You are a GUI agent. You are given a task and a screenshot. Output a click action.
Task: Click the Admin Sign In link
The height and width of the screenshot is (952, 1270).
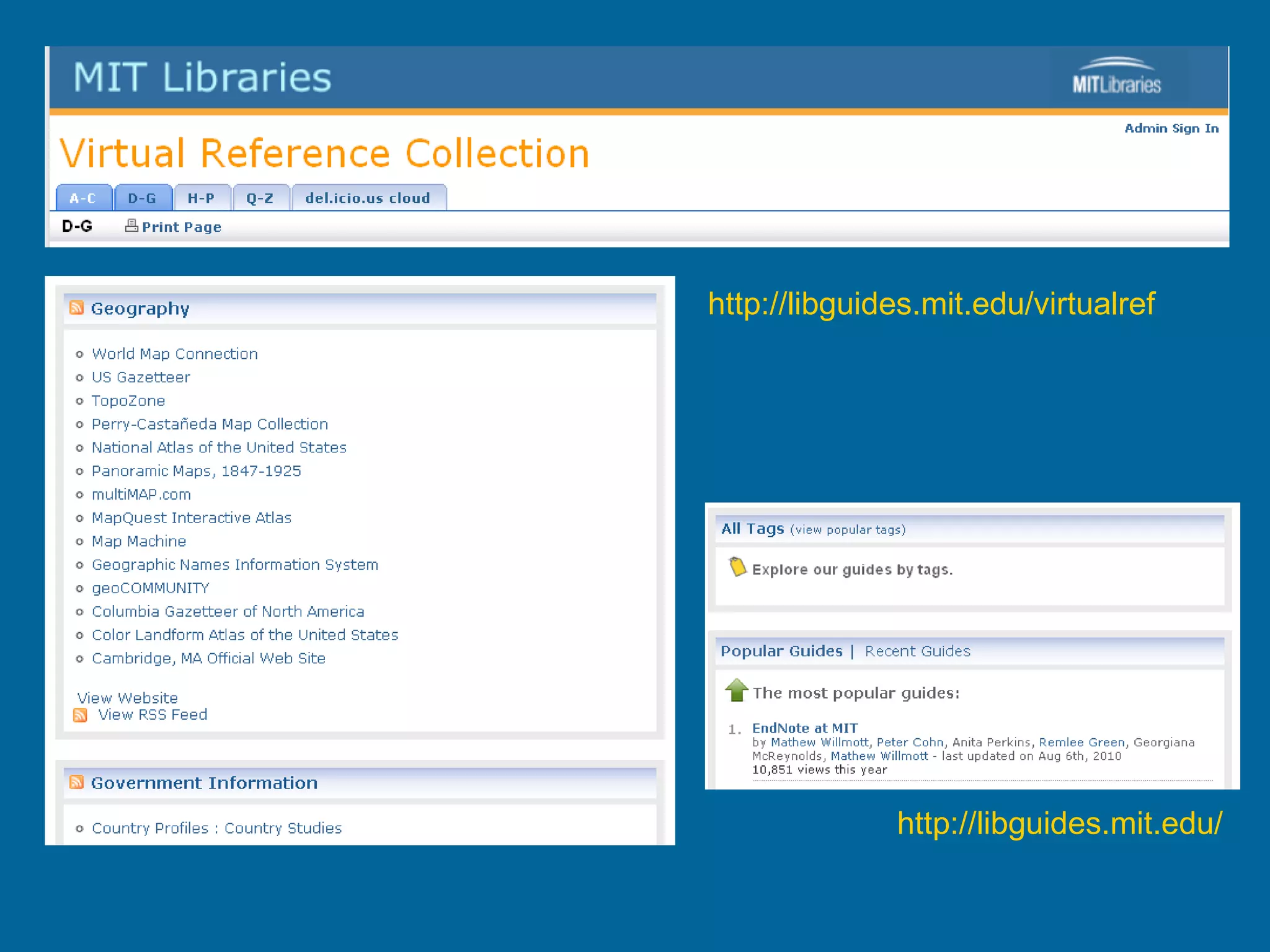pyautogui.click(x=1171, y=128)
